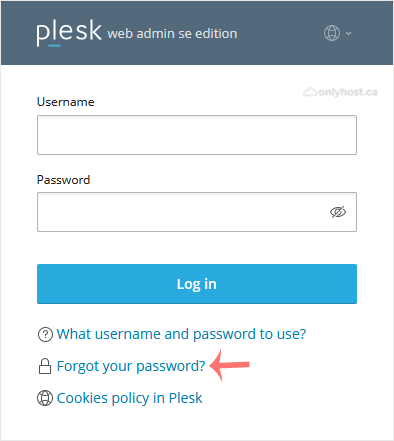
Task: Open Cookies policy in Plesk link
Action: [x=129, y=398]
